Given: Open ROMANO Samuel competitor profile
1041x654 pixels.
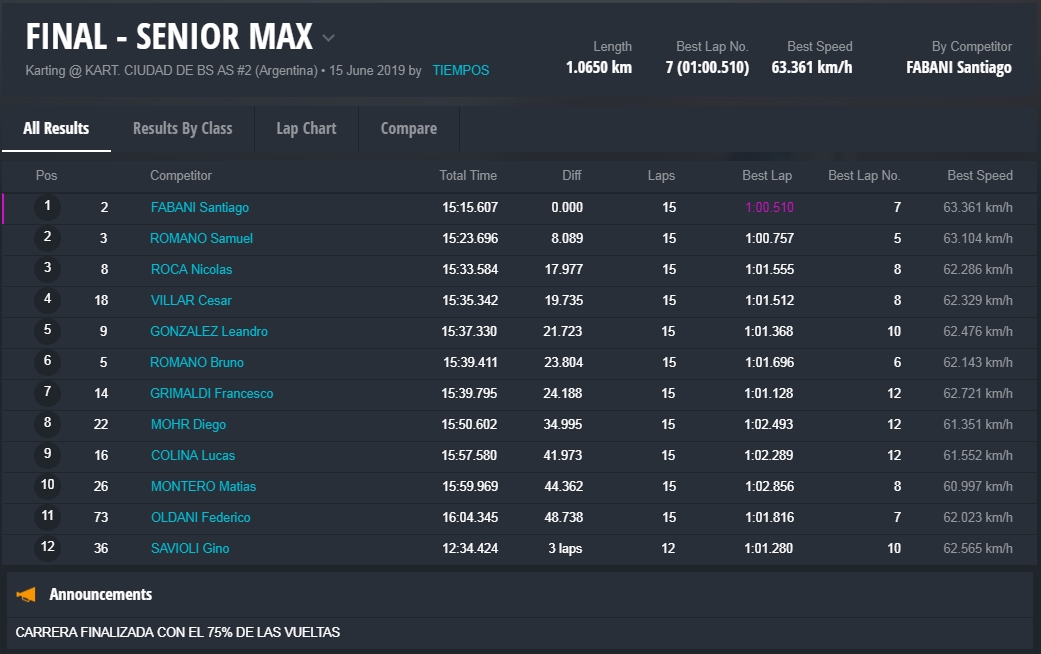Looking at the screenshot, I should tap(201, 239).
